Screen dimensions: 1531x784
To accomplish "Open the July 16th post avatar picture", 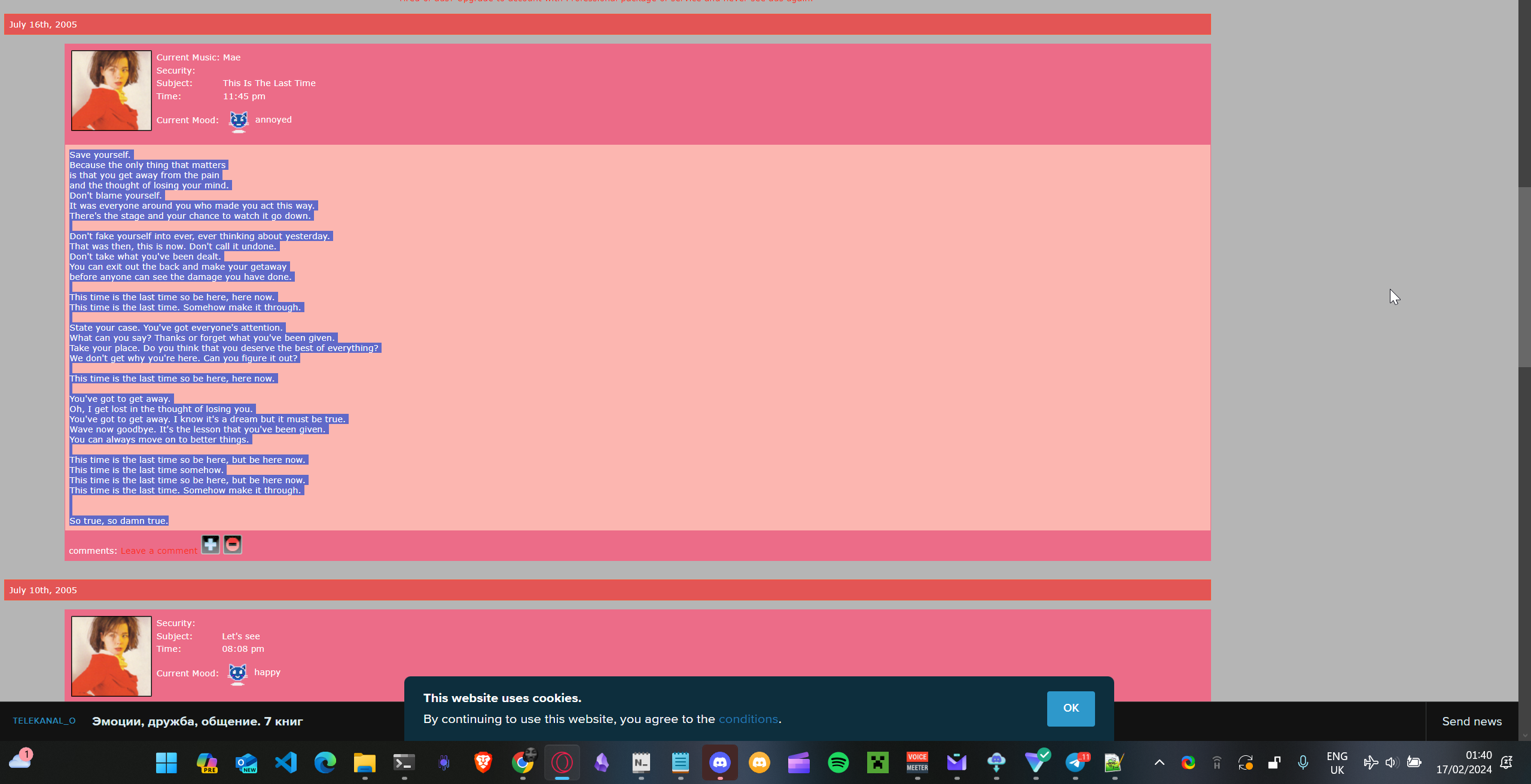I will [x=111, y=90].
